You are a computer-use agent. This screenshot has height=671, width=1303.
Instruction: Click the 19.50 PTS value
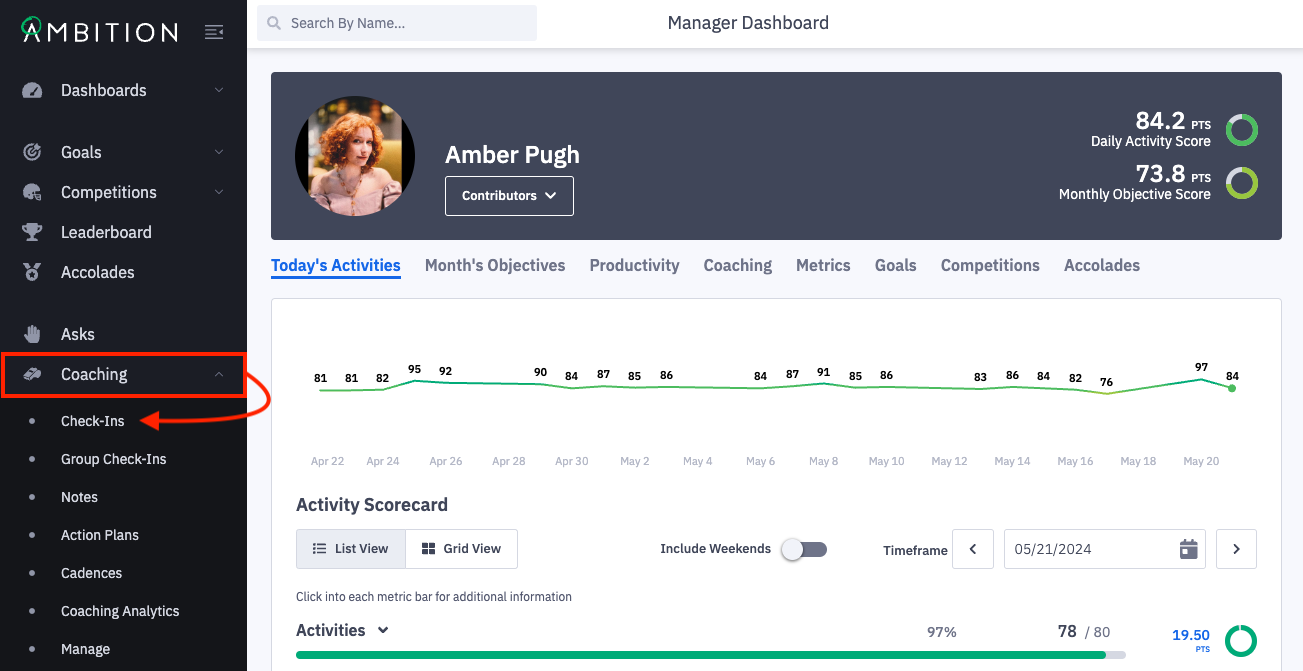(1191, 640)
